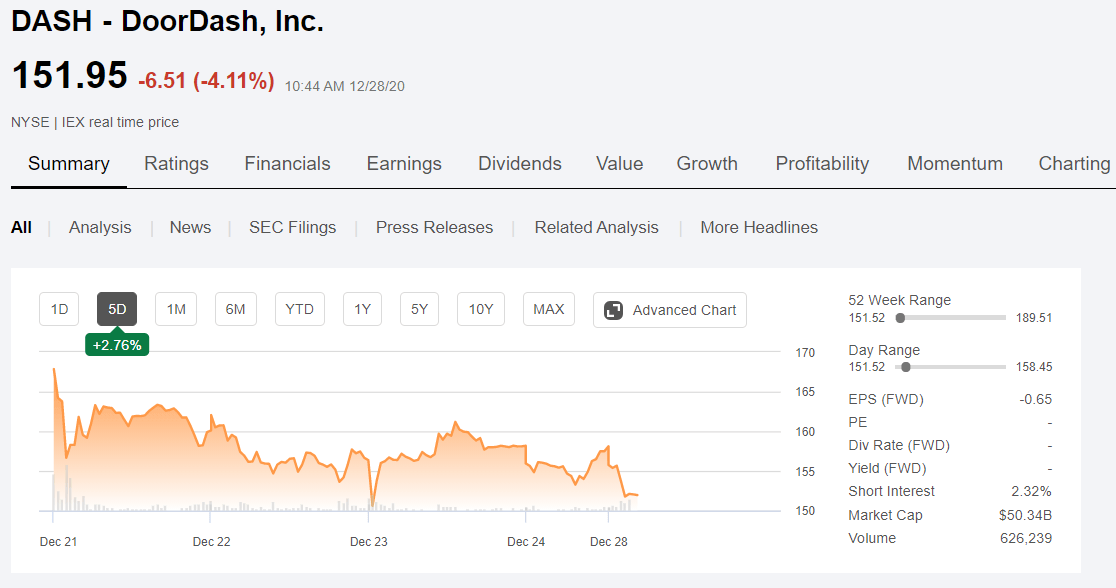Image resolution: width=1116 pixels, height=588 pixels.
Task: Switch to the Earnings tab
Action: pyautogui.click(x=404, y=164)
